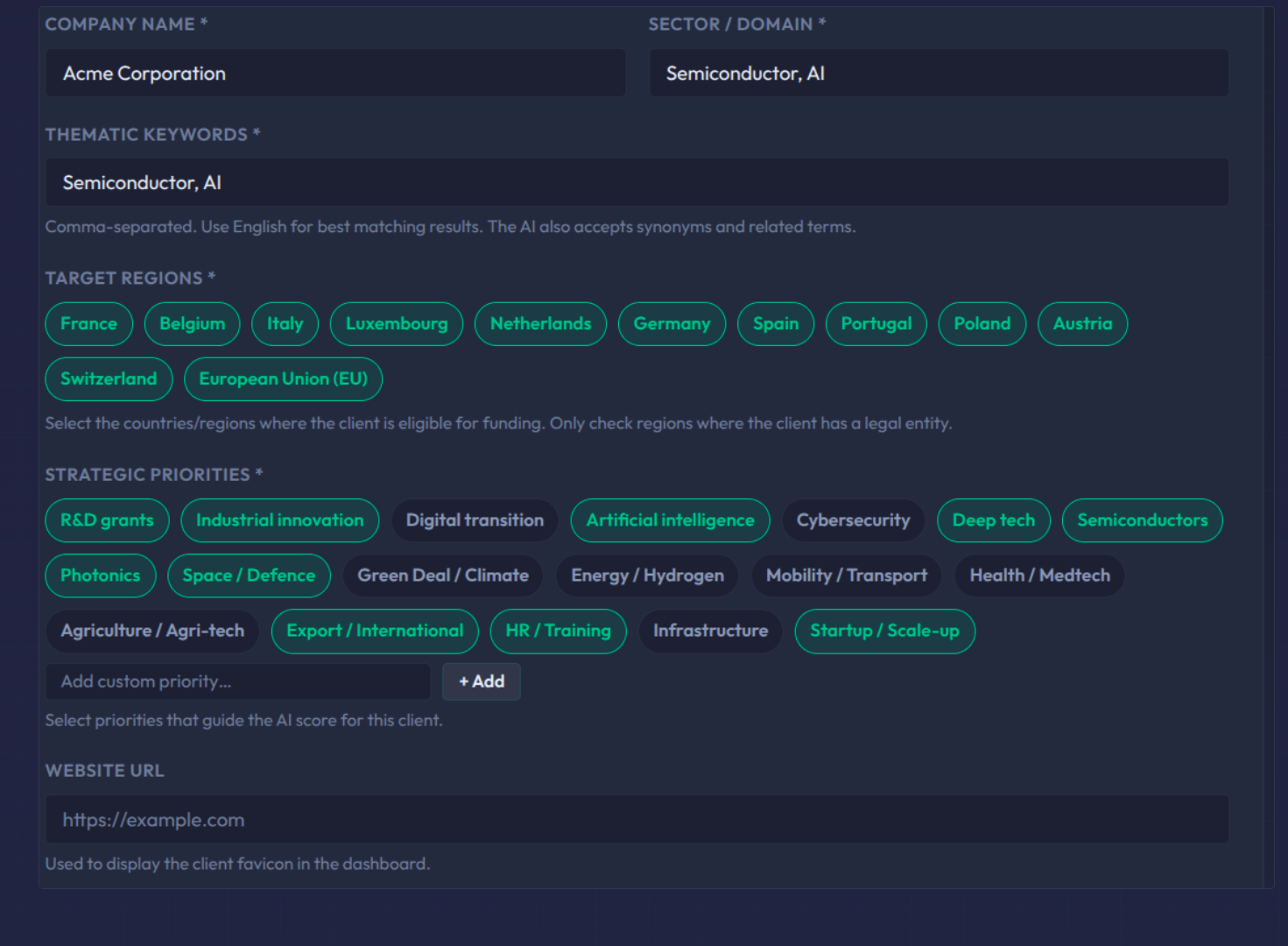Click the Add custom priority input
Viewport: 1288px width, 946px height.
click(238, 681)
